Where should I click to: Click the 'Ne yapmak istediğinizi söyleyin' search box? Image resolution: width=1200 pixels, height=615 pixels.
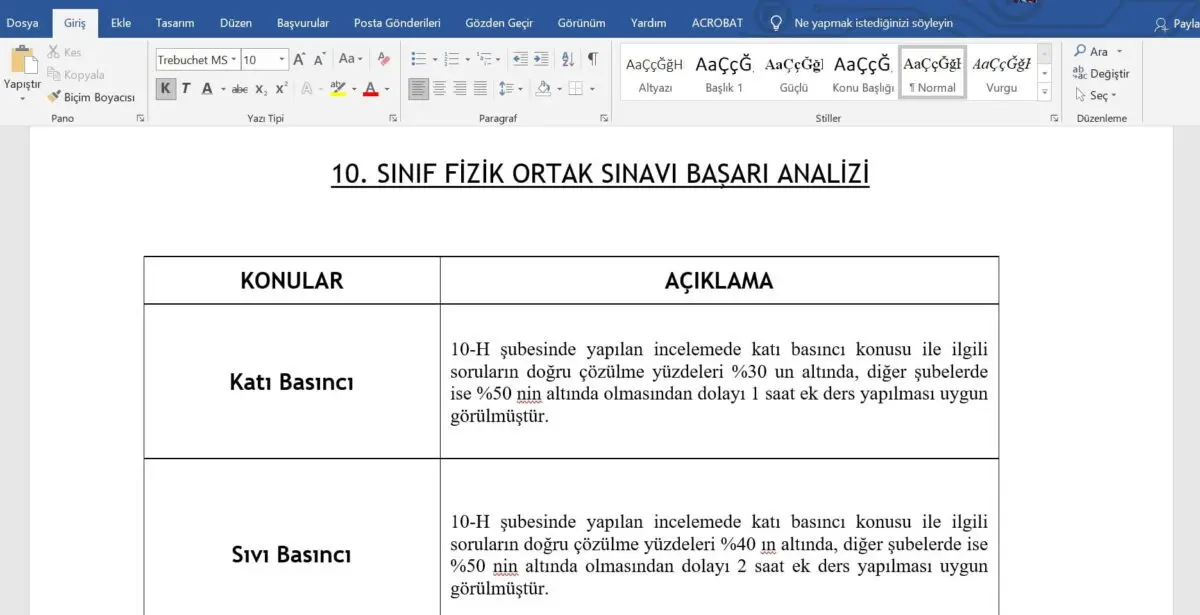pos(872,22)
